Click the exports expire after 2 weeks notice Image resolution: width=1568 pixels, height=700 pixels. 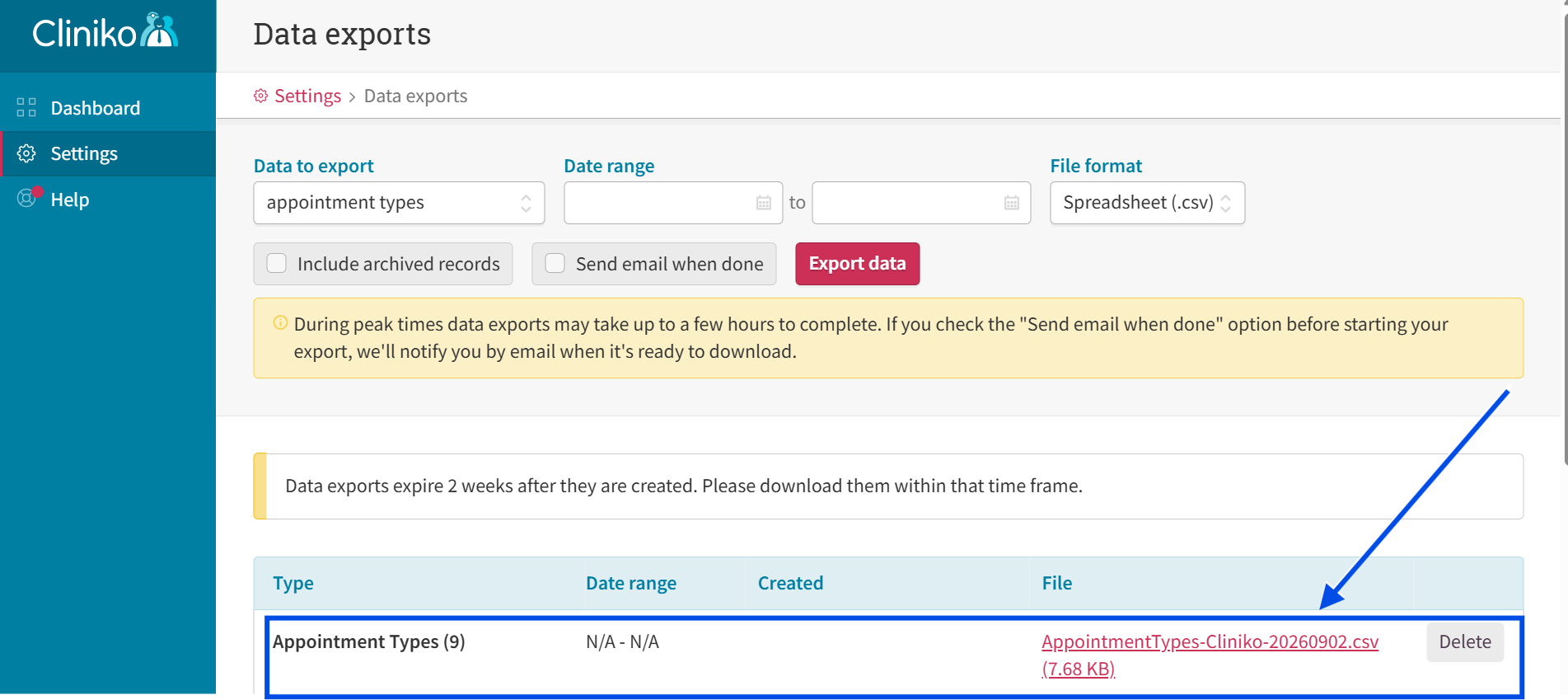[x=888, y=486]
